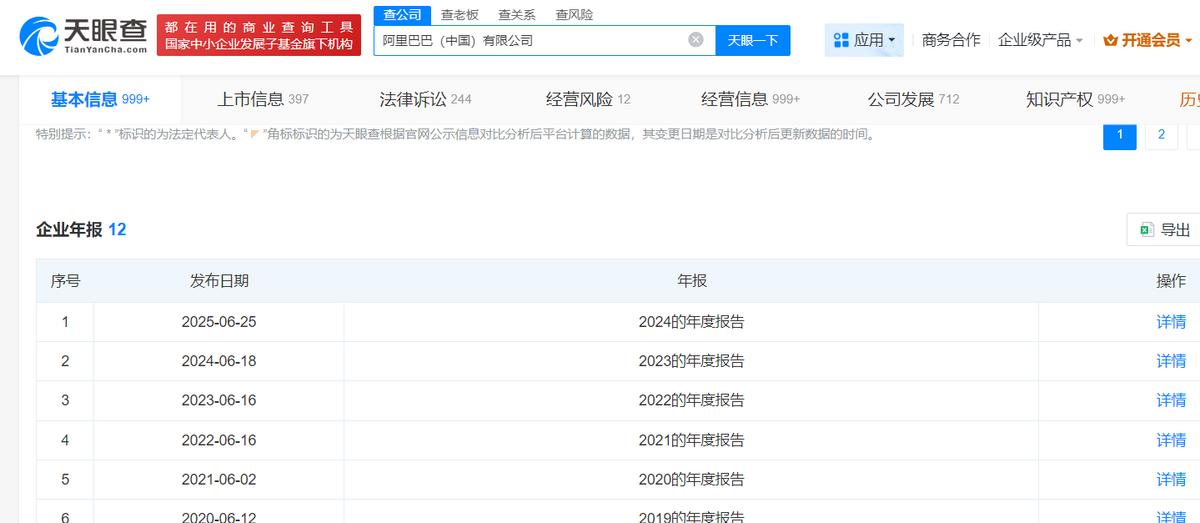Switch to the 查风险 search tab
This screenshot has height=523, width=1200.
pyautogui.click(x=574, y=15)
